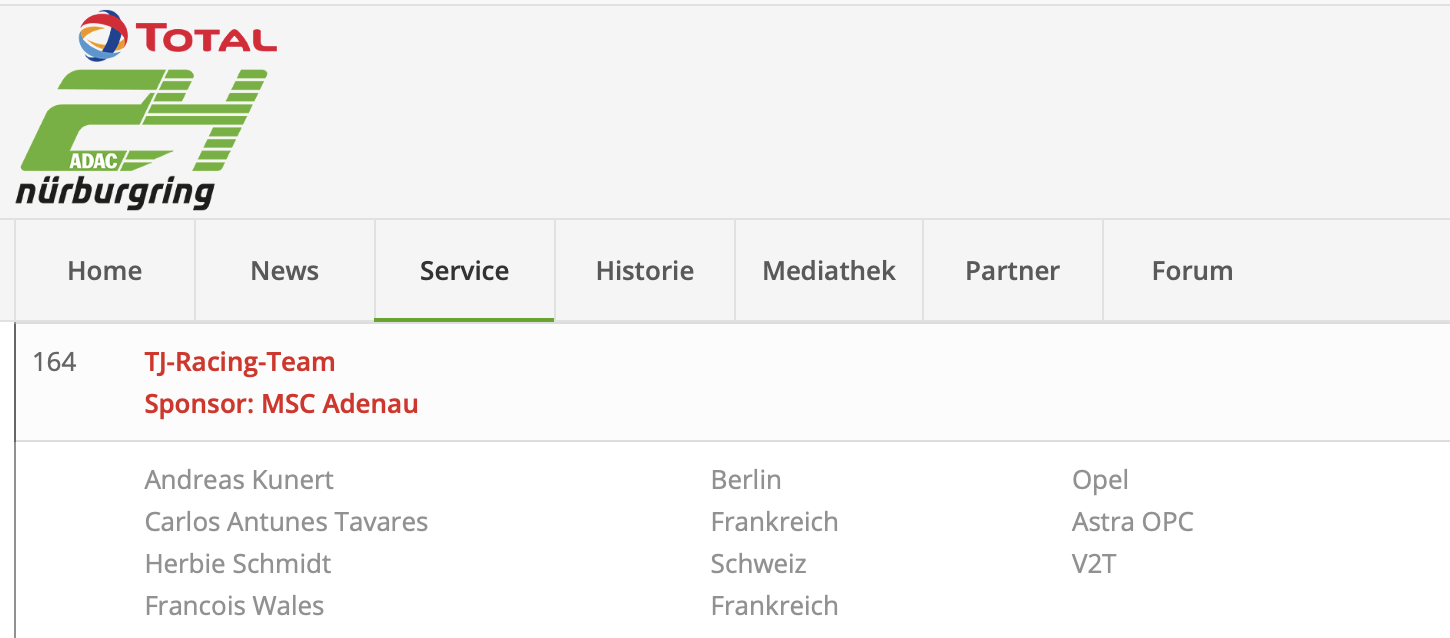Click start number 164
1450x638 pixels.
[54, 362]
